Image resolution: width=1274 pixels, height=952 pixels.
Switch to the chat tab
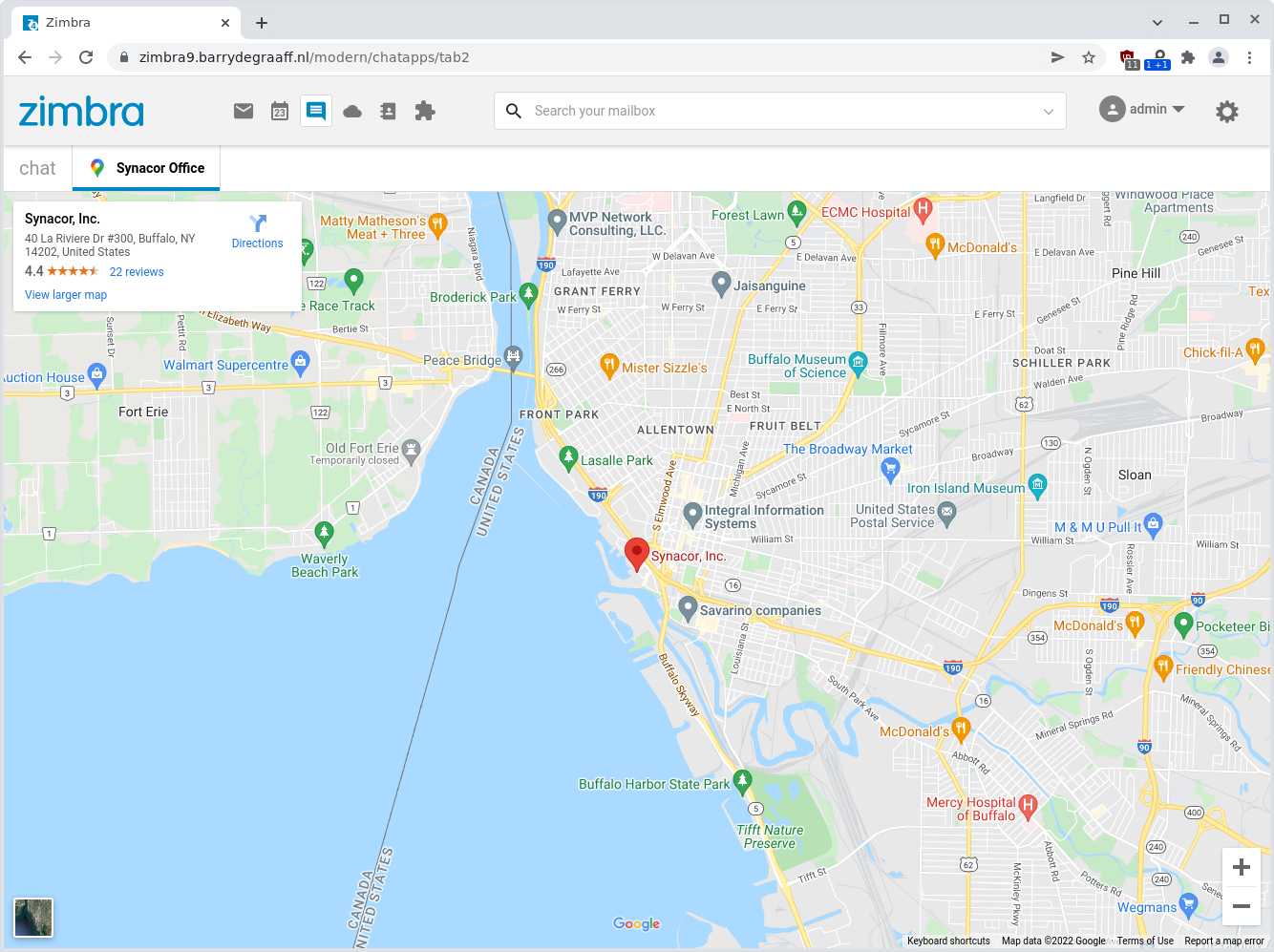click(x=37, y=168)
